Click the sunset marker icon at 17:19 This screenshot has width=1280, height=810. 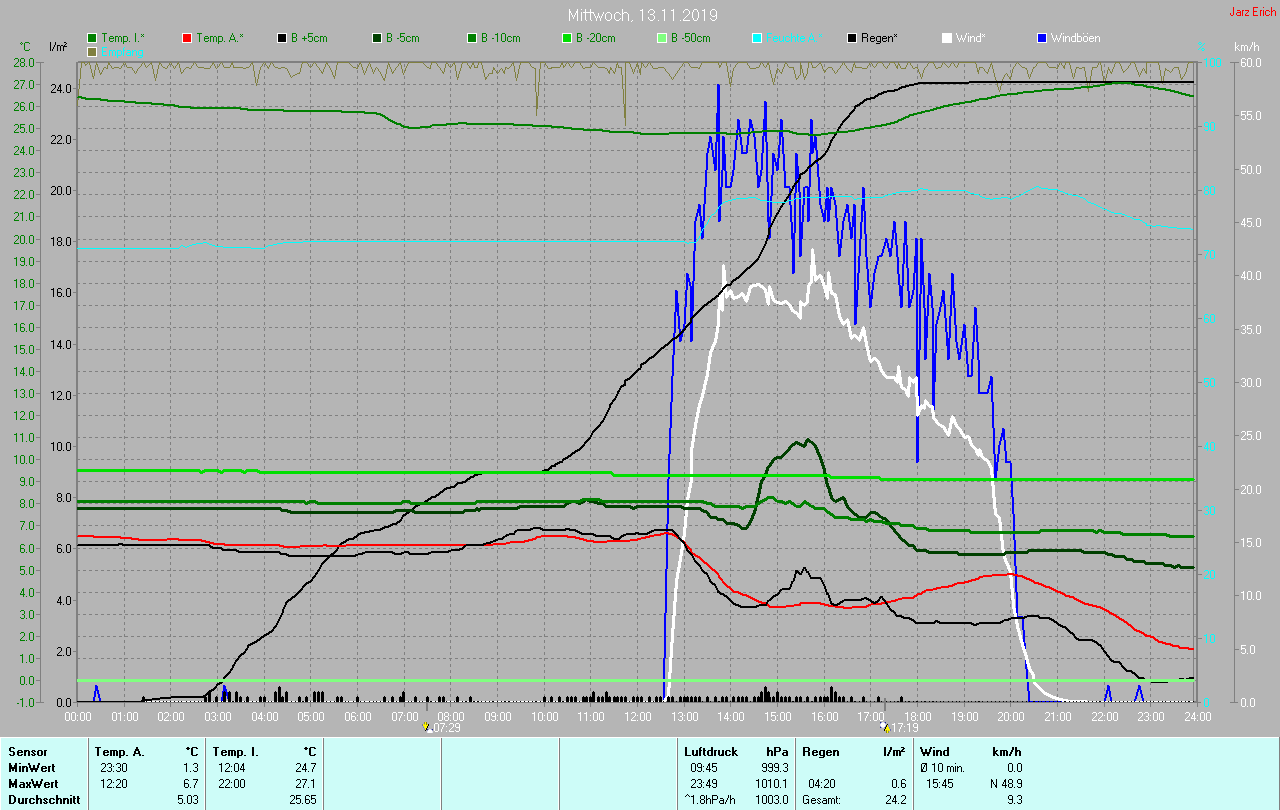(885, 727)
